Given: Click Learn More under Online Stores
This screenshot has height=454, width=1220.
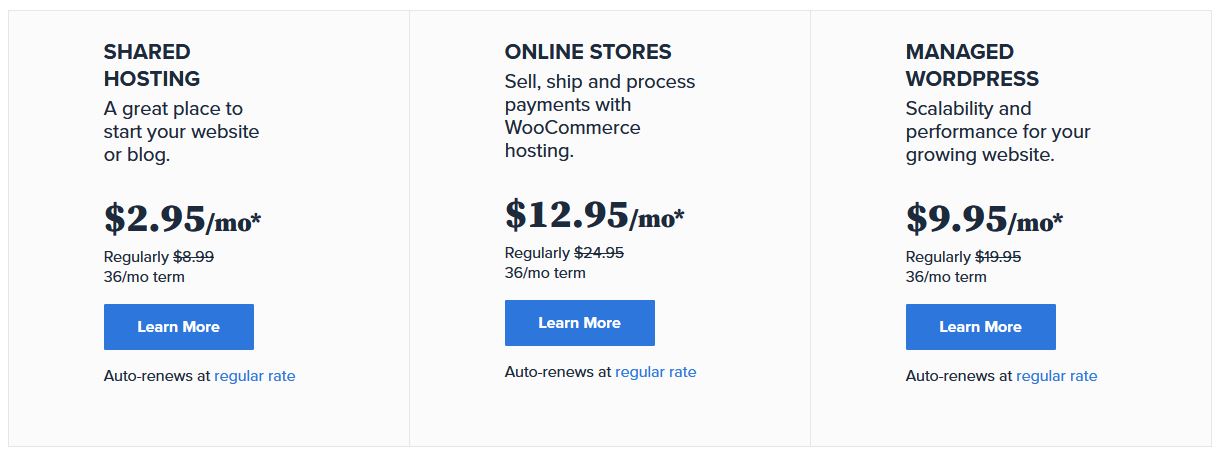Looking at the screenshot, I should pyautogui.click(x=579, y=323).
